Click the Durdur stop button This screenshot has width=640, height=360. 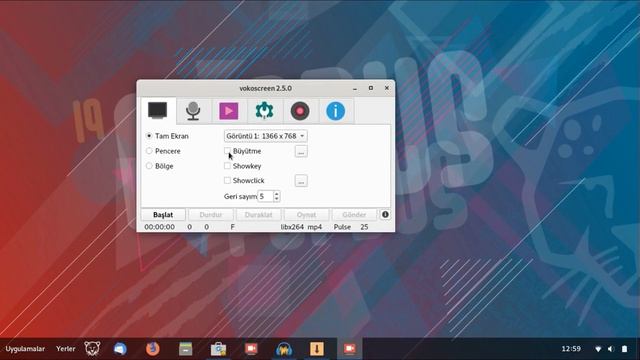(x=211, y=215)
